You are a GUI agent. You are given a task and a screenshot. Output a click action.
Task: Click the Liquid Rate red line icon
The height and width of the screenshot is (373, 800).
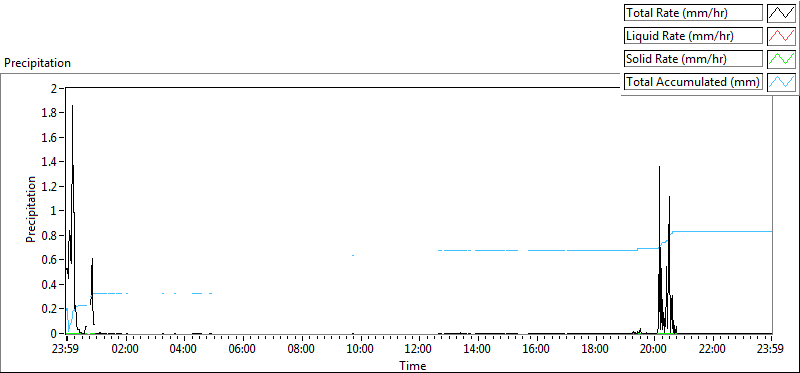pyautogui.click(x=782, y=36)
